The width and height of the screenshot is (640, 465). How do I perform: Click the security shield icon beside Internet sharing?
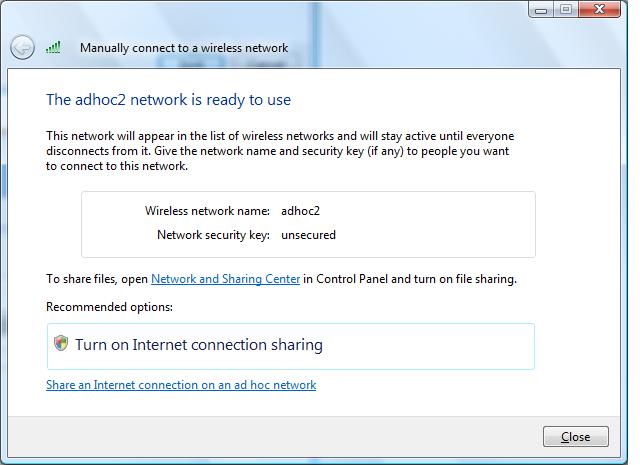(x=61, y=343)
